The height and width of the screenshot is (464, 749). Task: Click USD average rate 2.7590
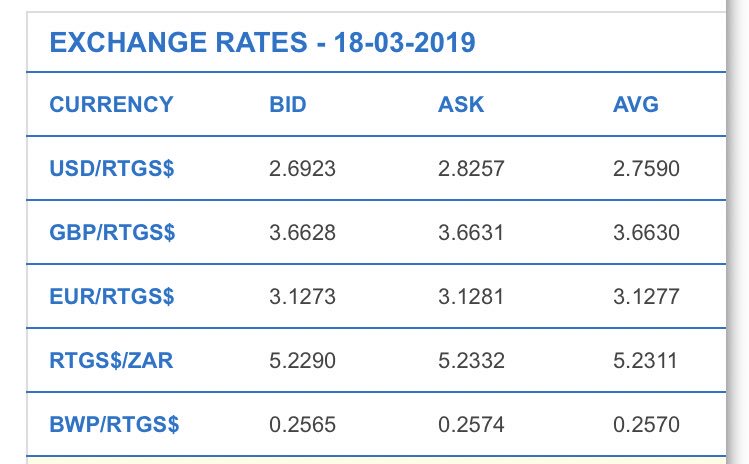click(x=646, y=169)
